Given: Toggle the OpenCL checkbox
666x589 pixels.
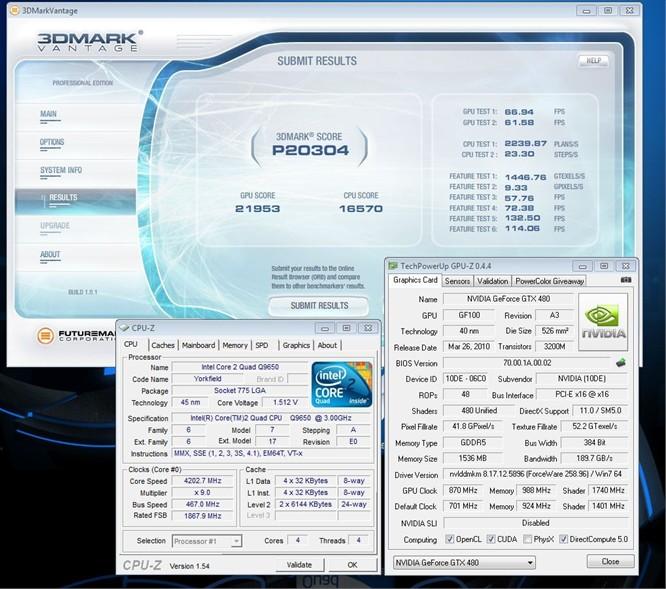Looking at the screenshot, I should 450,539.
